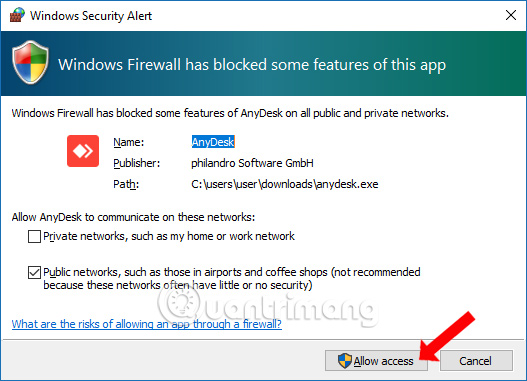This screenshot has height=381, width=527.
Task: Click the Cancel button
Action: pyautogui.click(x=476, y=361)
